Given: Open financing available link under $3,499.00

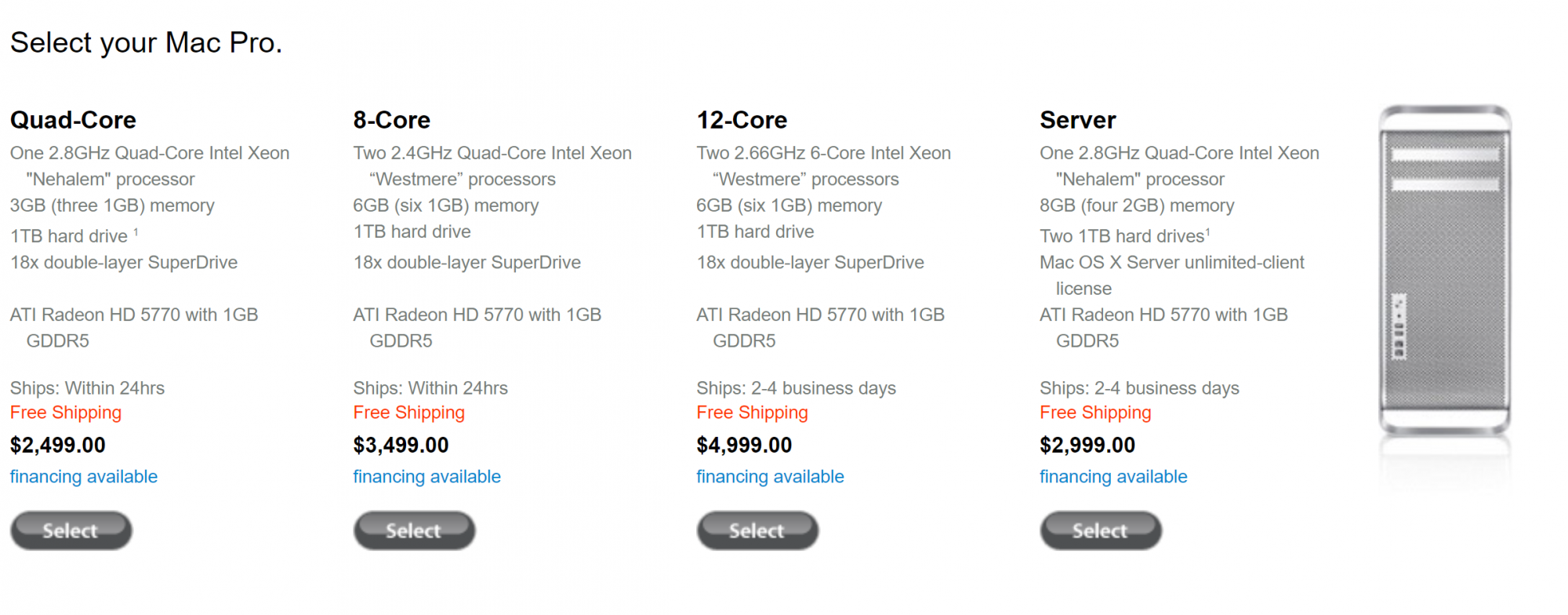Looking at the screenshot, I should coord(427,477).
